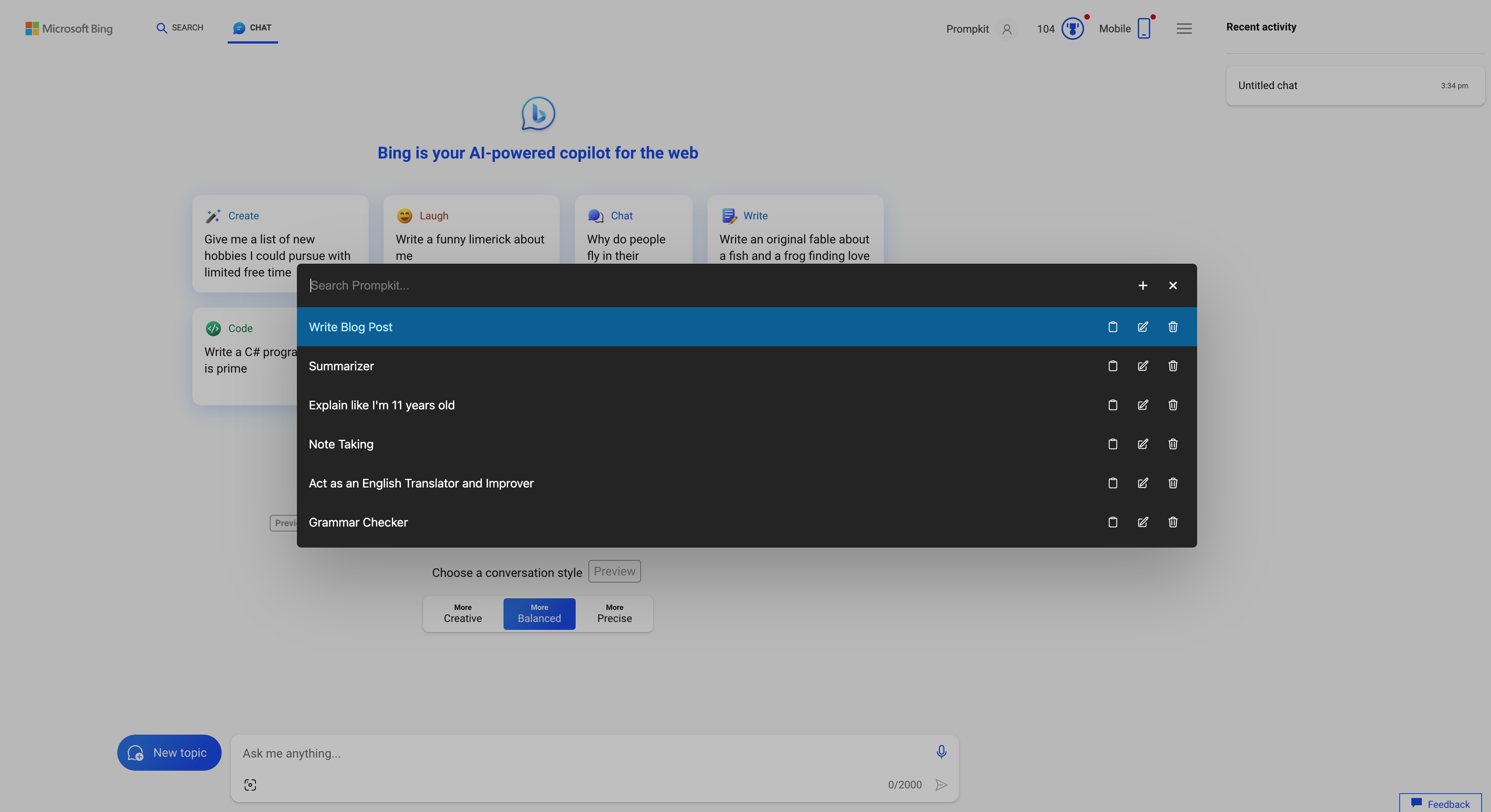Copy the Explain like I'm 11 prompt
1491x812 pixels.
coord(1113,405)
